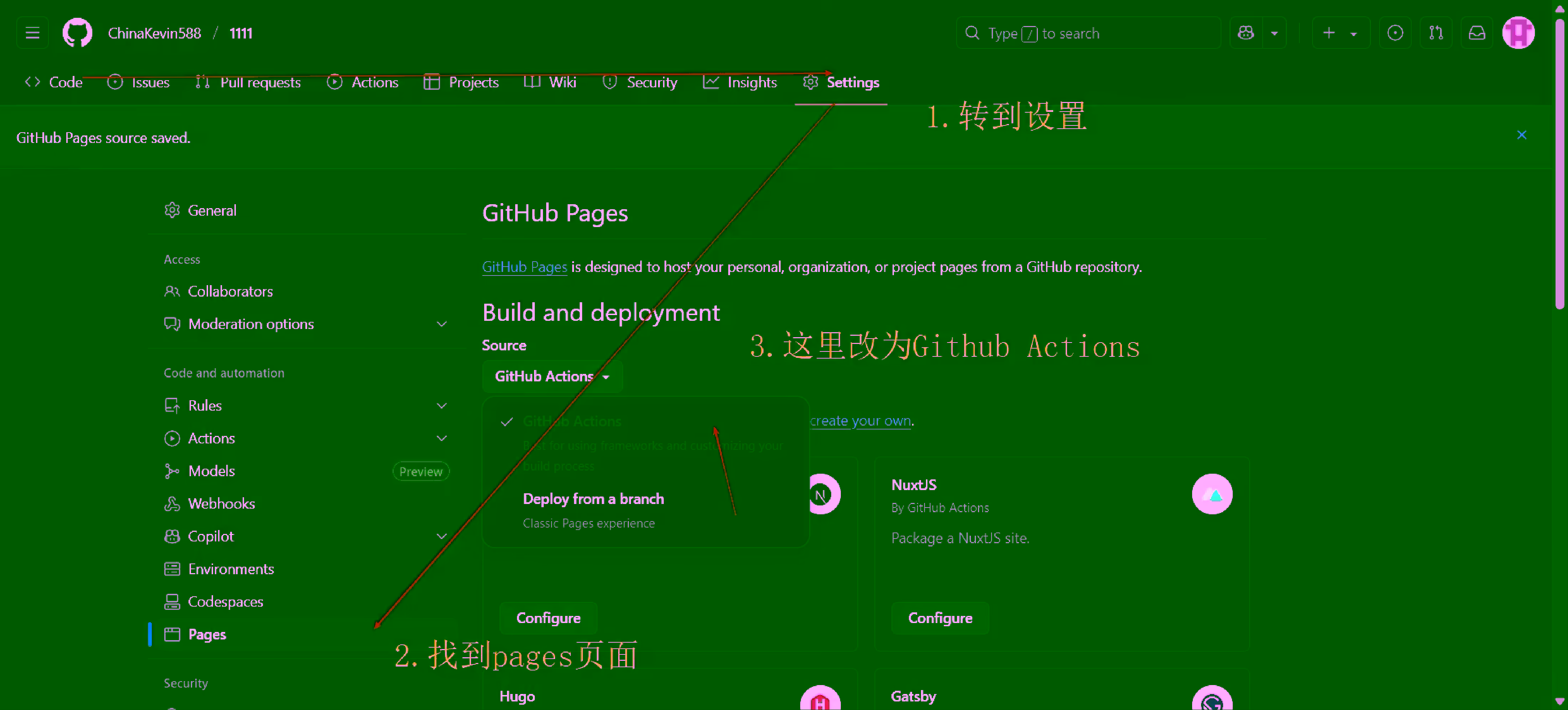Open the 1111 repository link
The image size is (1568, 710).
coord(241,34)
